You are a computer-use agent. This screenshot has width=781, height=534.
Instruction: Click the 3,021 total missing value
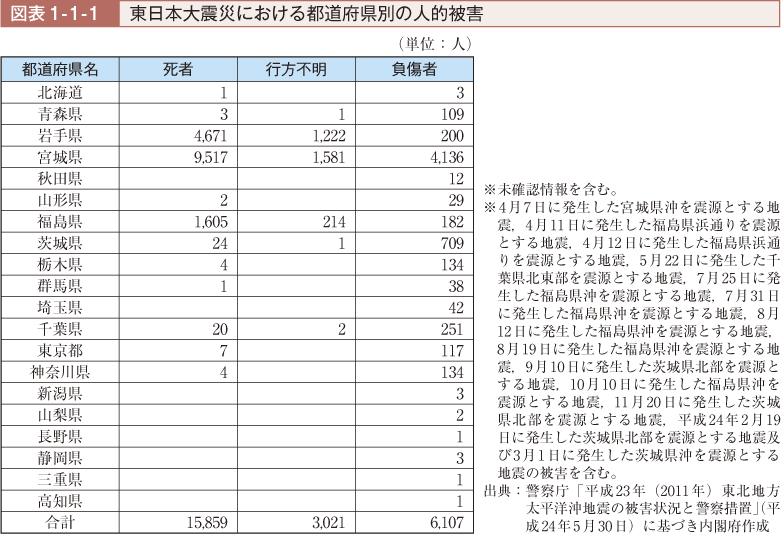coord(329,523)
